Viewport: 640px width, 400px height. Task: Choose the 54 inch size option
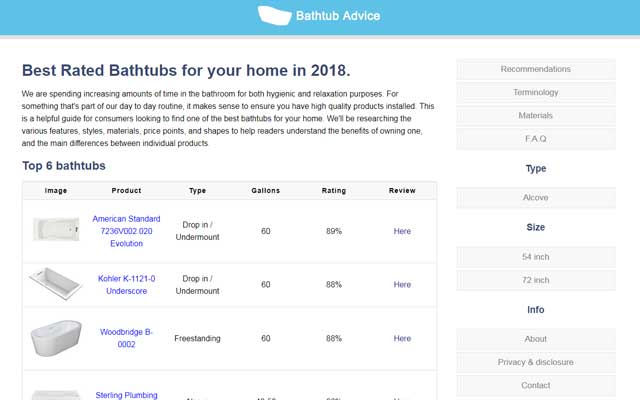pos(535,257)
